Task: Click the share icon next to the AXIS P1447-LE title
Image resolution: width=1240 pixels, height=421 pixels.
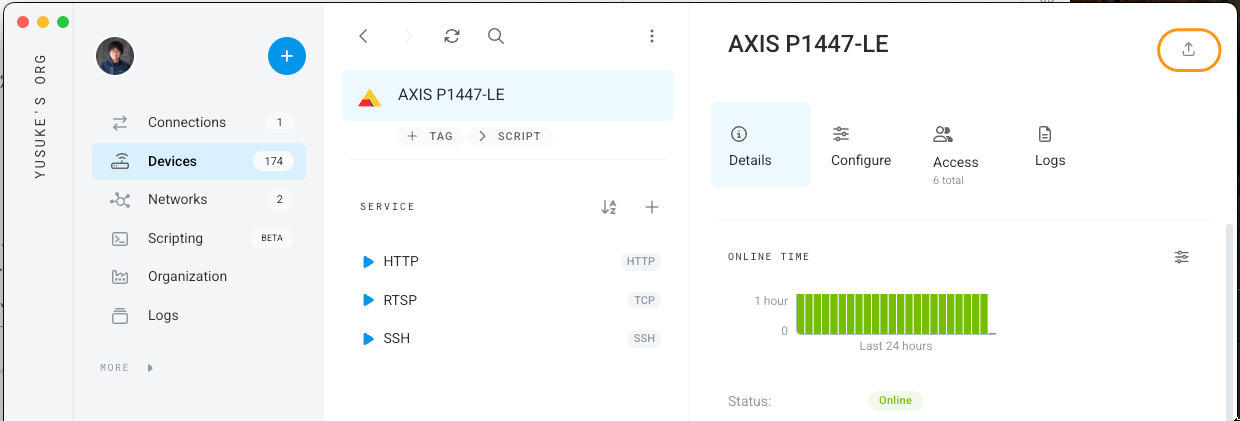Action: click(x=1189, y=50)
